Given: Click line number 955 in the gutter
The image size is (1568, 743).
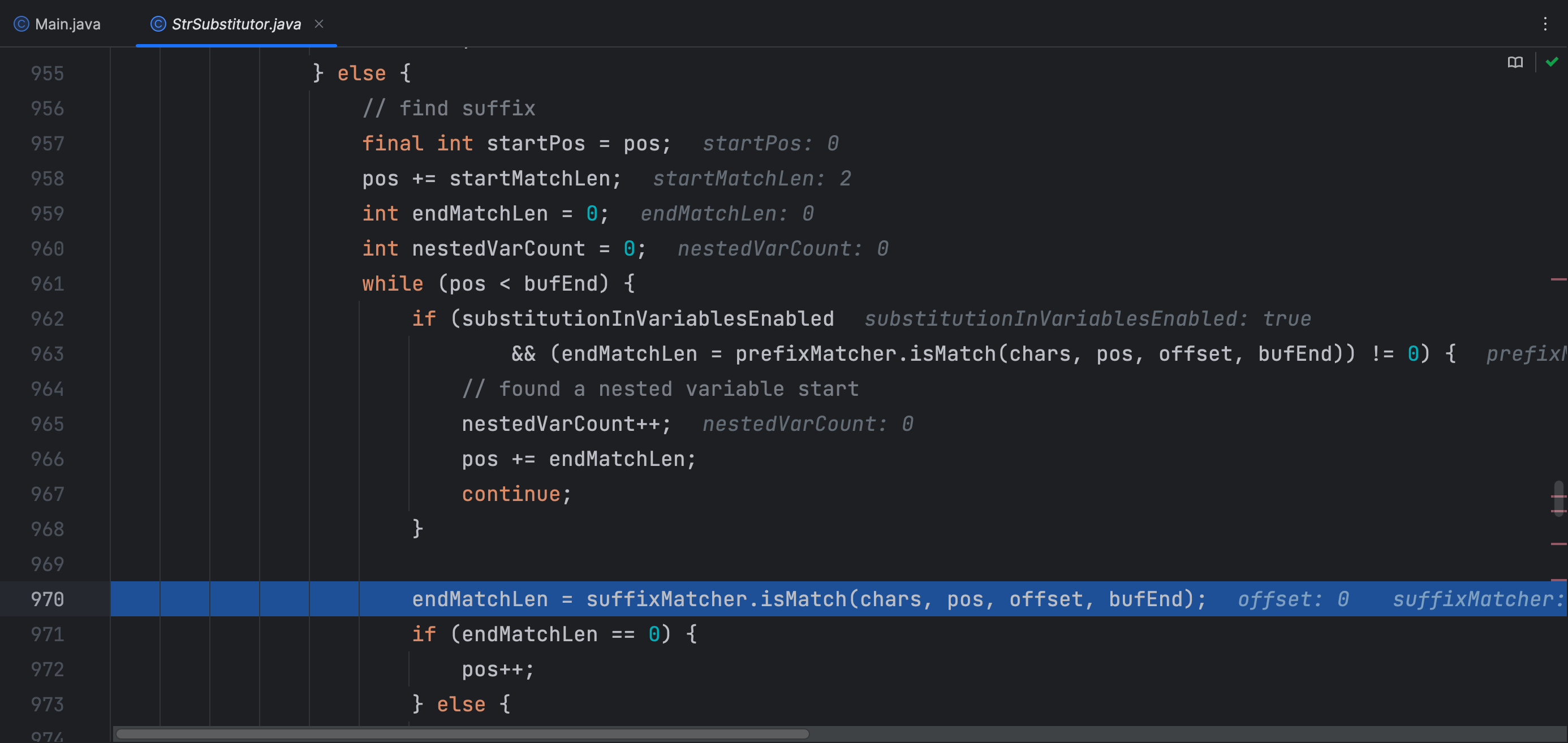Looking at the screenshot, I should click(x=48, y=73).
